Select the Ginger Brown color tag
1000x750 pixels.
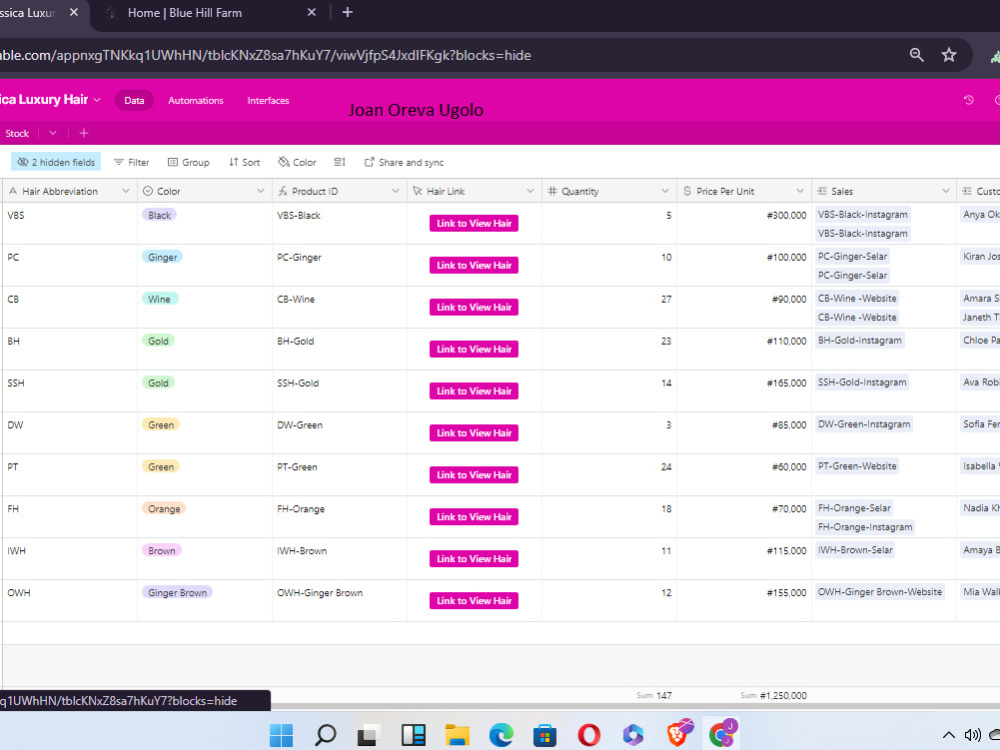coord(177,592)
